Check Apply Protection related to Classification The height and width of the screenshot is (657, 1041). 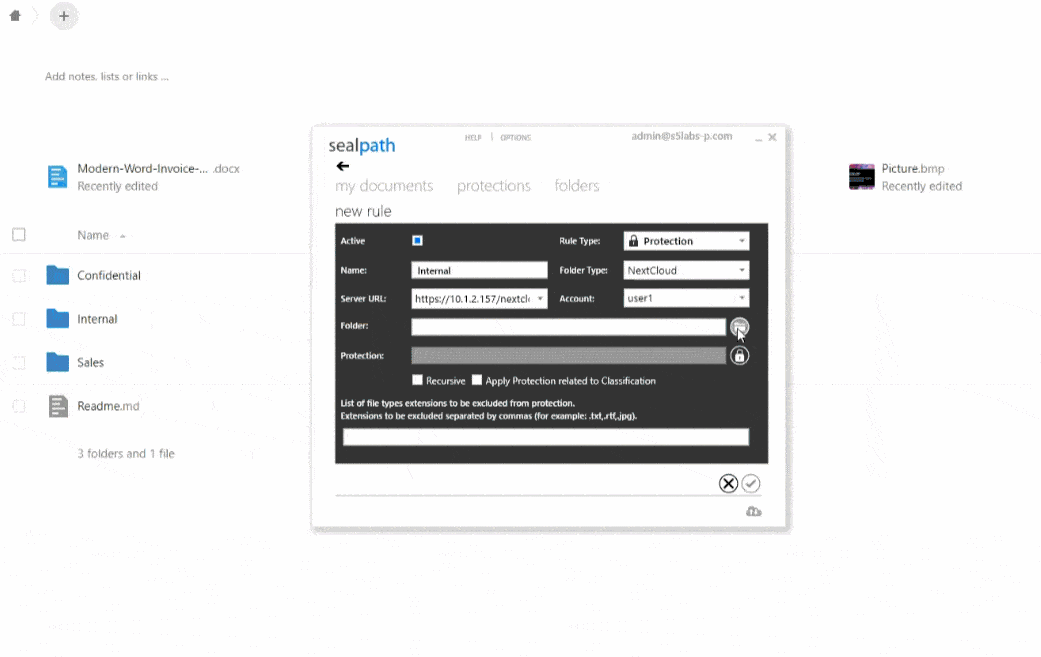coord(477,380)
